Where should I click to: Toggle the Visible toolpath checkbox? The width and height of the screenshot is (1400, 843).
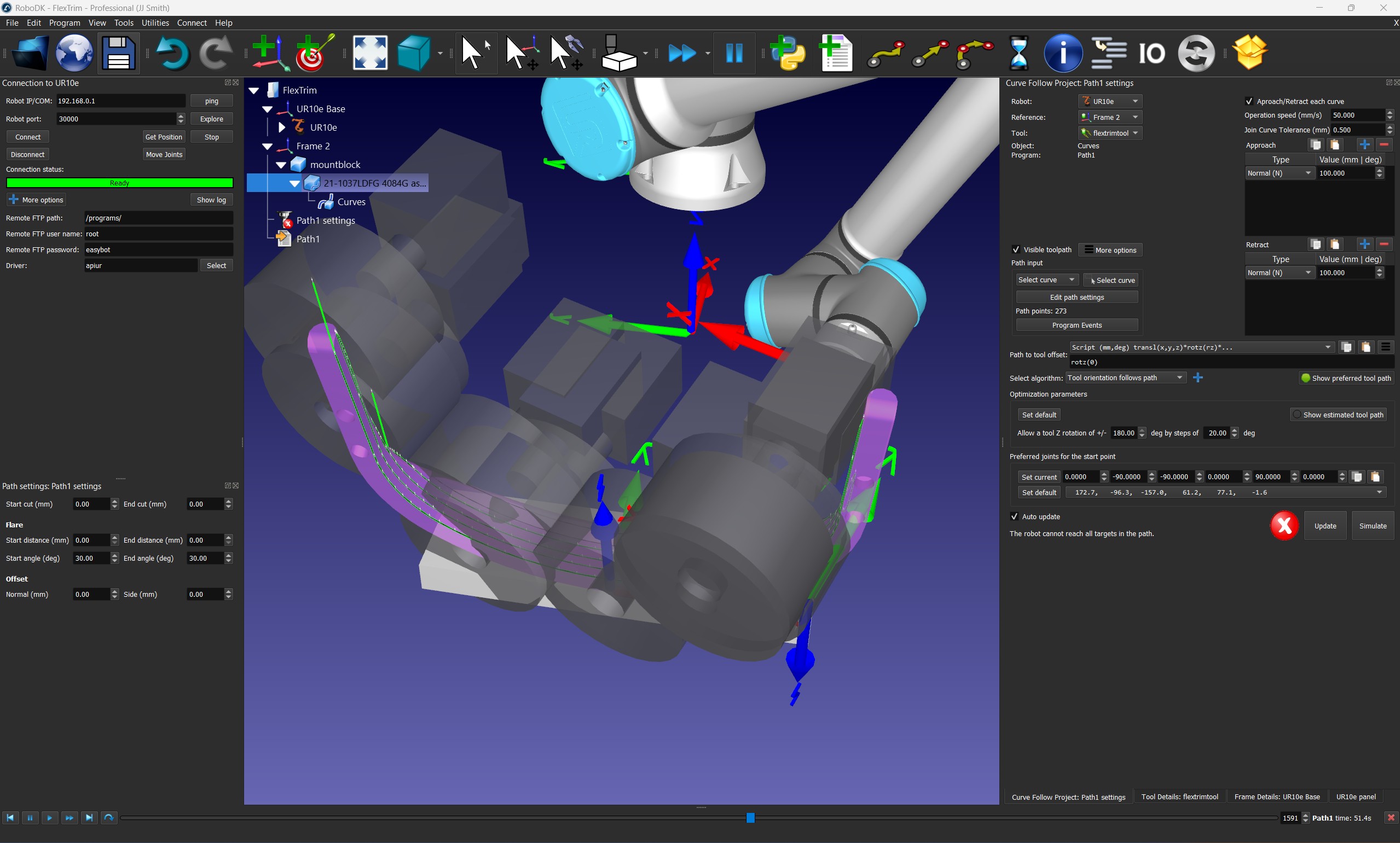pos(1016,250)
